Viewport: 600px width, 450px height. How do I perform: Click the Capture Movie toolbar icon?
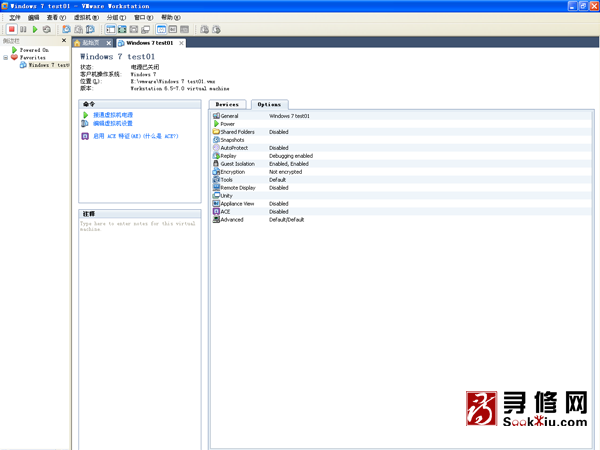[x=217, y=29]
